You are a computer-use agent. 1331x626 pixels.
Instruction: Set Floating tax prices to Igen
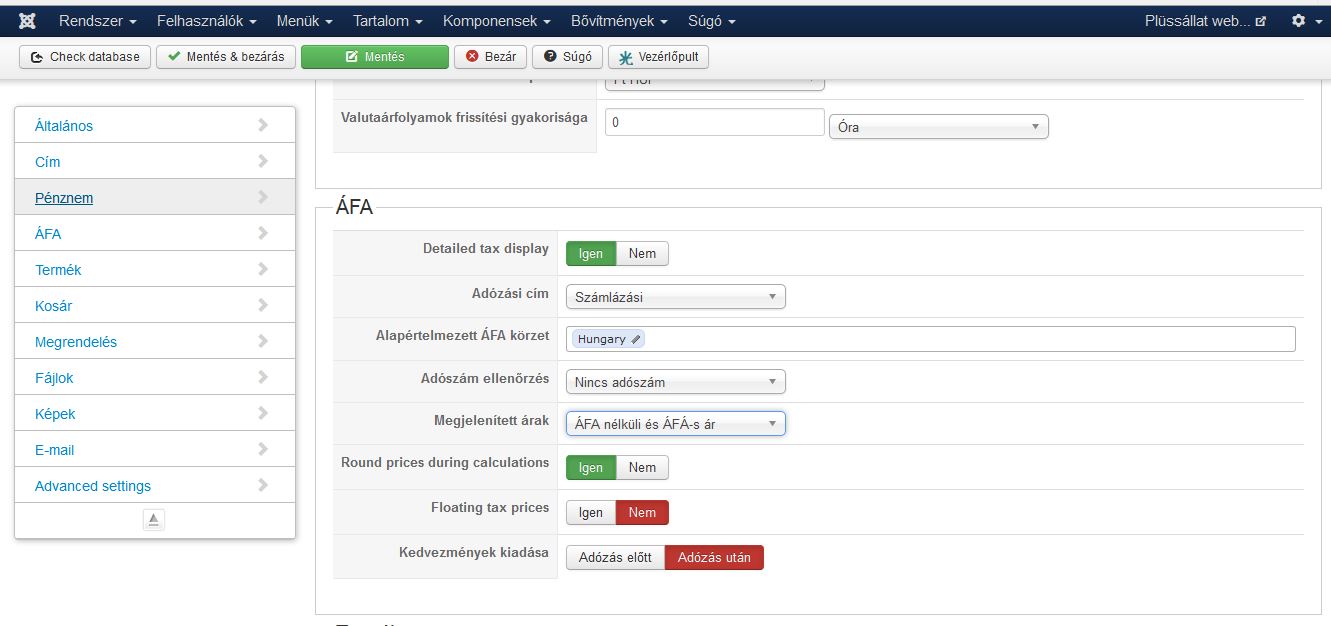[x=591, y=512]
